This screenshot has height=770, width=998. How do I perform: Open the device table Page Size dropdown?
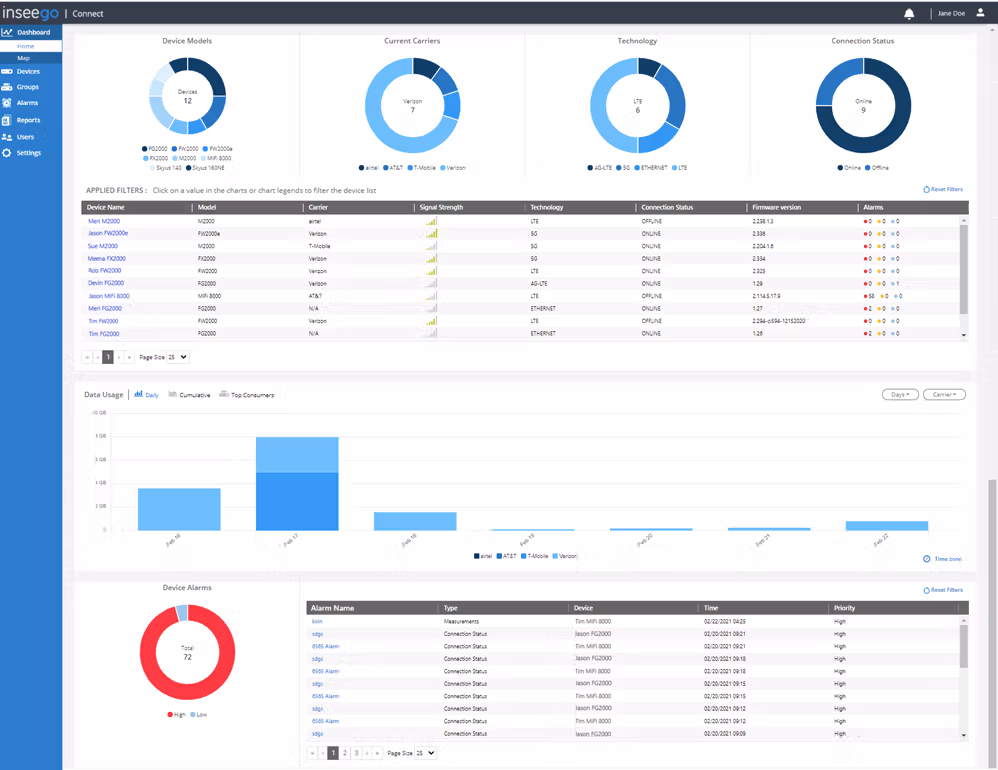pos(178,357)
